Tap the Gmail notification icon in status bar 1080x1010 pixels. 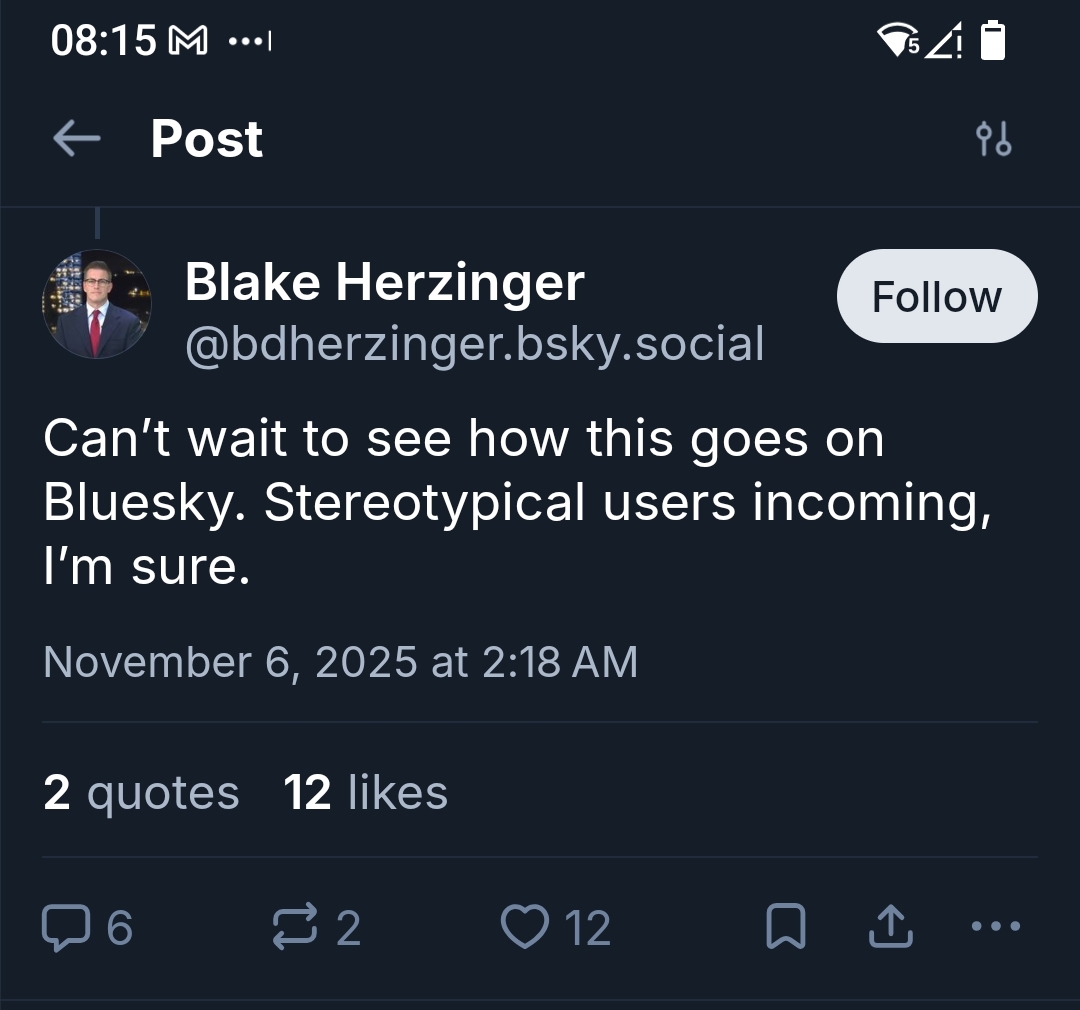coord(190,42)
